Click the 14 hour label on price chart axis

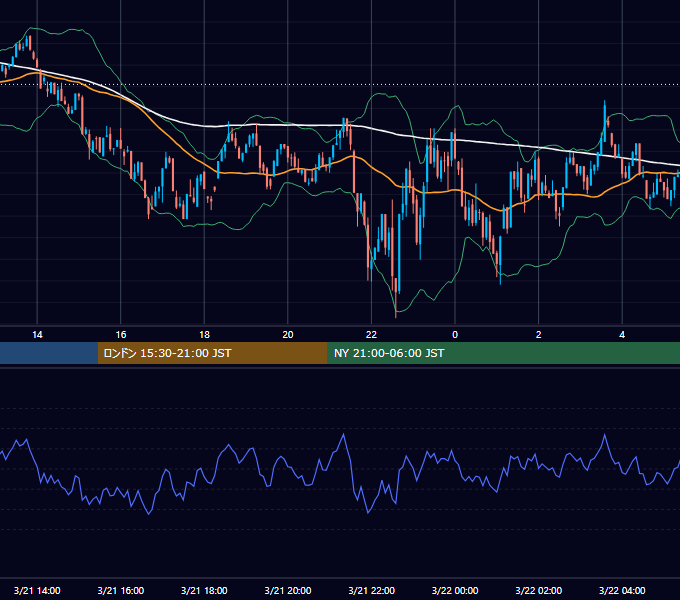tap(37, 335)
